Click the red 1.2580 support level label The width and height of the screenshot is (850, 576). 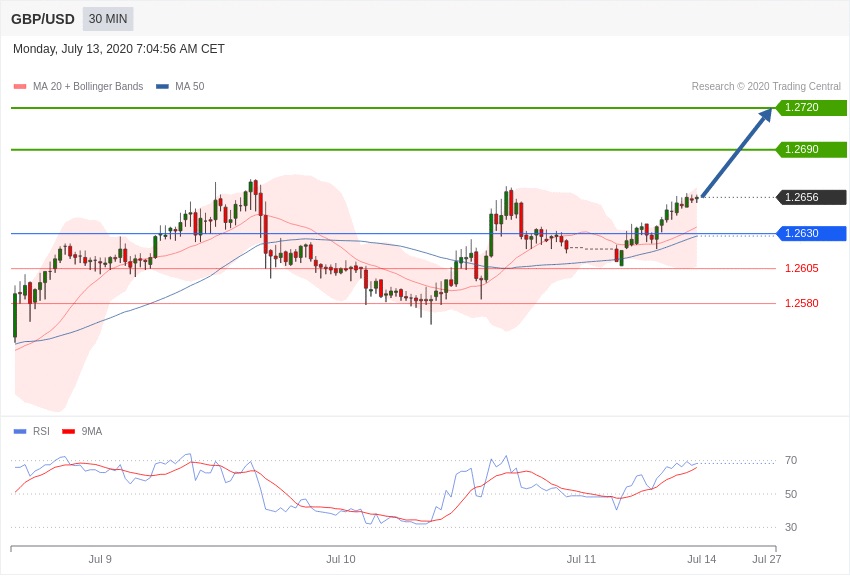[x=801, y=303]
